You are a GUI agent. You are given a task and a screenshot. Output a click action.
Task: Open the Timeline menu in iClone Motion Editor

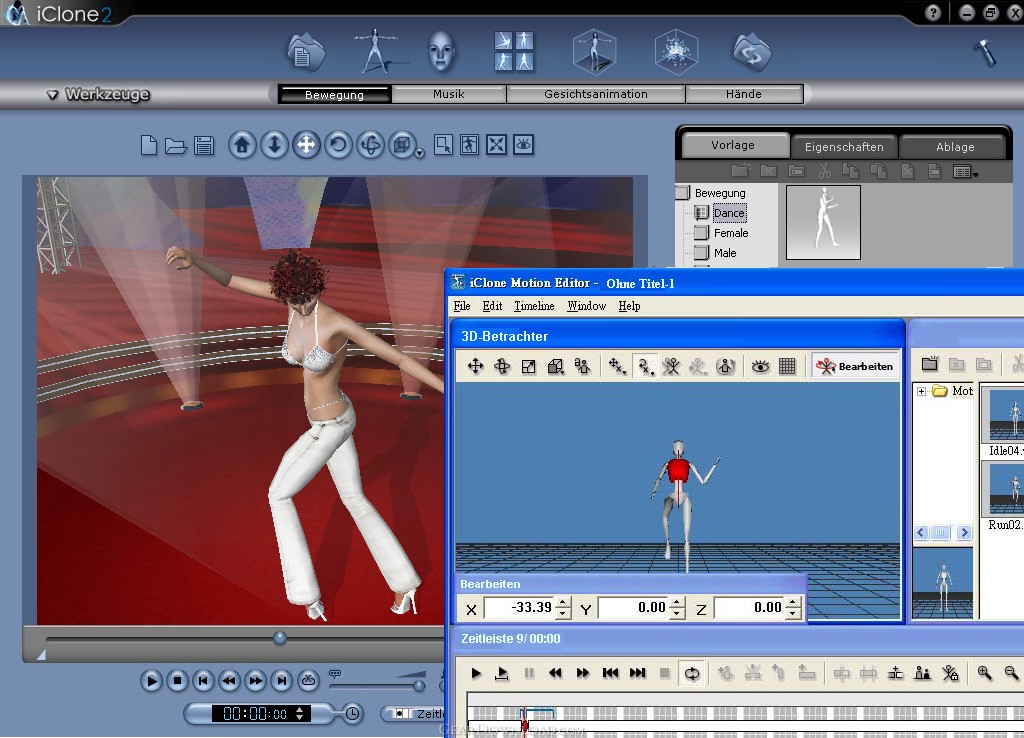[x=534, y=306]
